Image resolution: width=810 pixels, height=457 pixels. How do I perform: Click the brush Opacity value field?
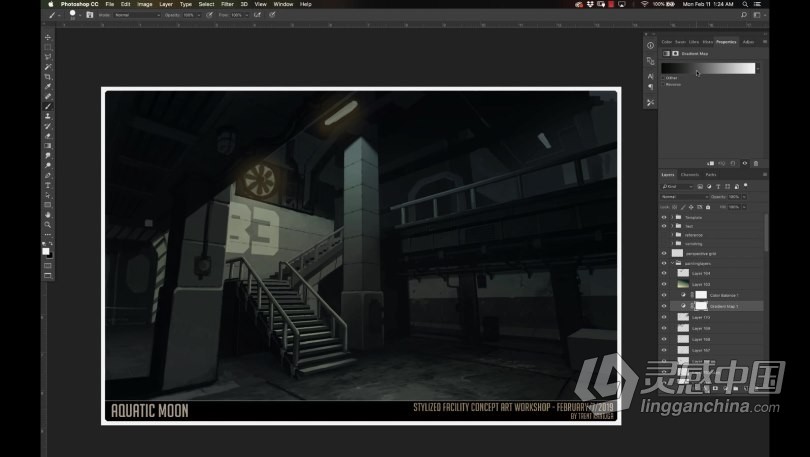191,15
